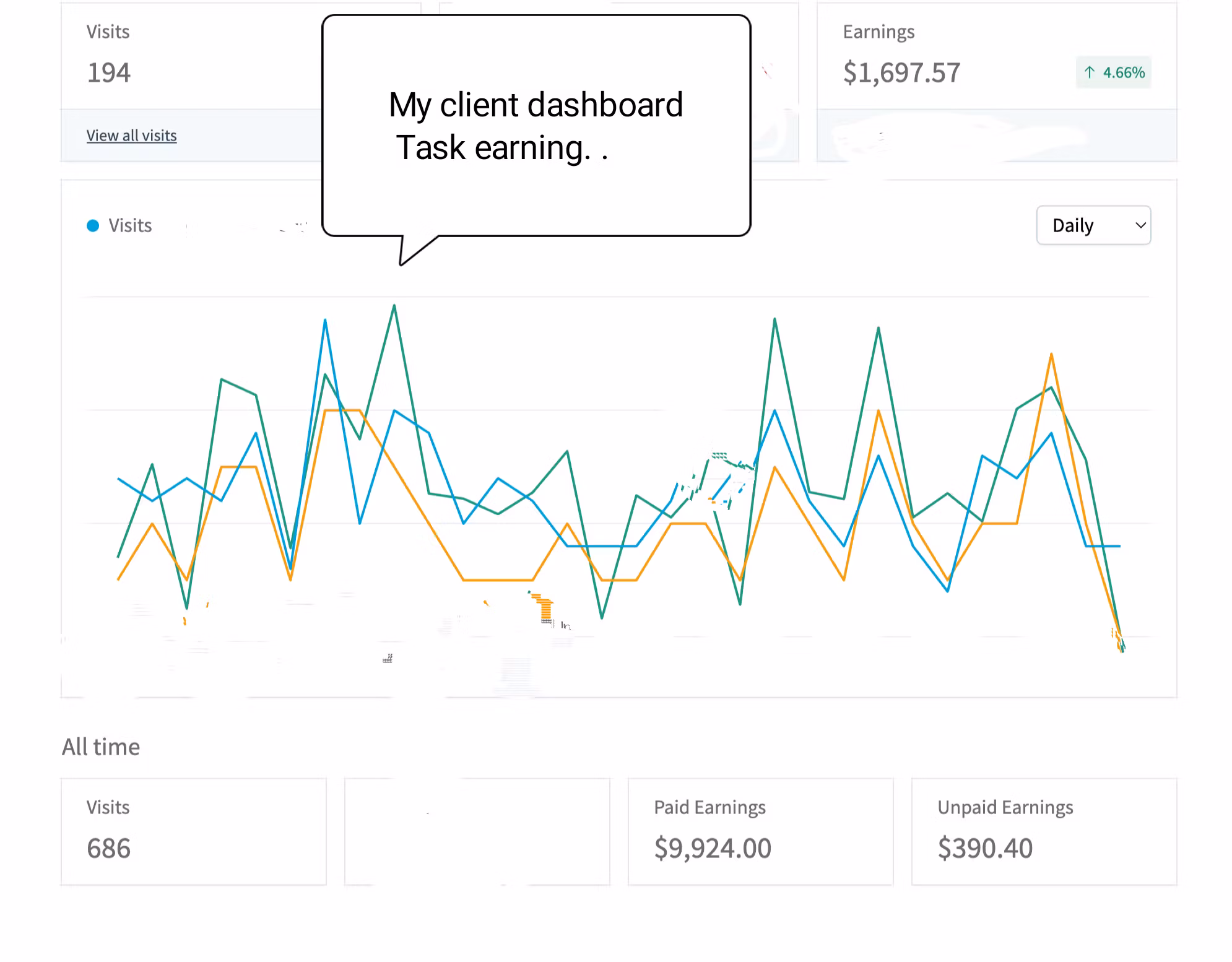Click the tallest green line peak in chart
This screenshot has height=962, width=1232.
(394, 306)
